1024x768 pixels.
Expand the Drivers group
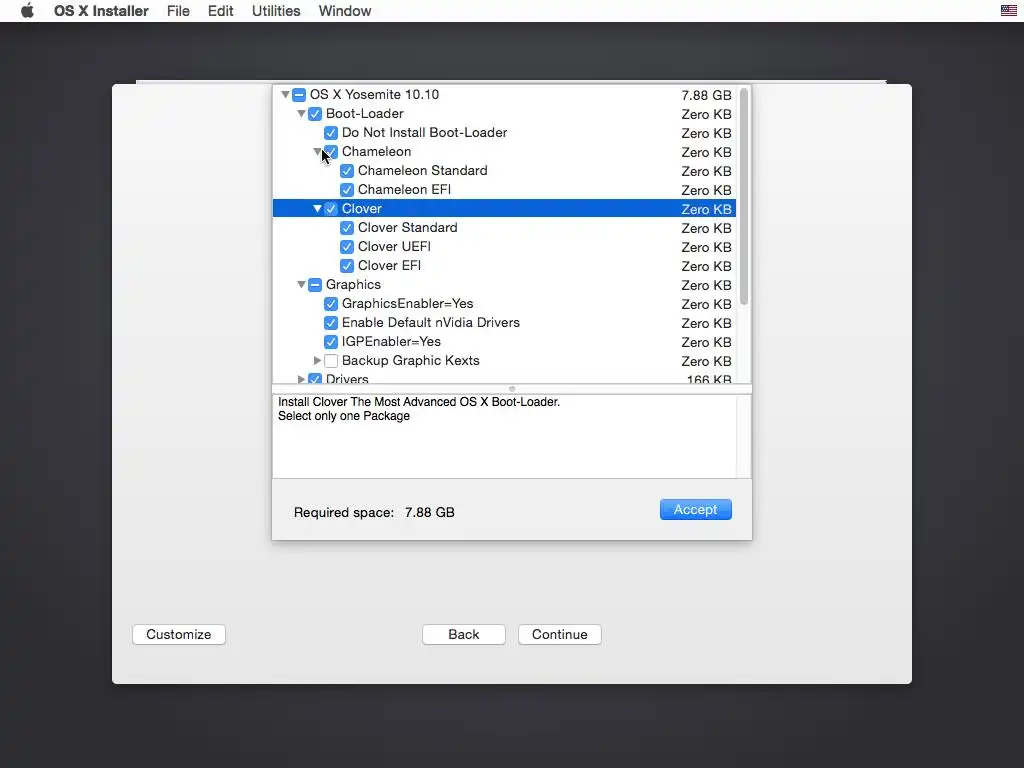(x=301, y=379)
